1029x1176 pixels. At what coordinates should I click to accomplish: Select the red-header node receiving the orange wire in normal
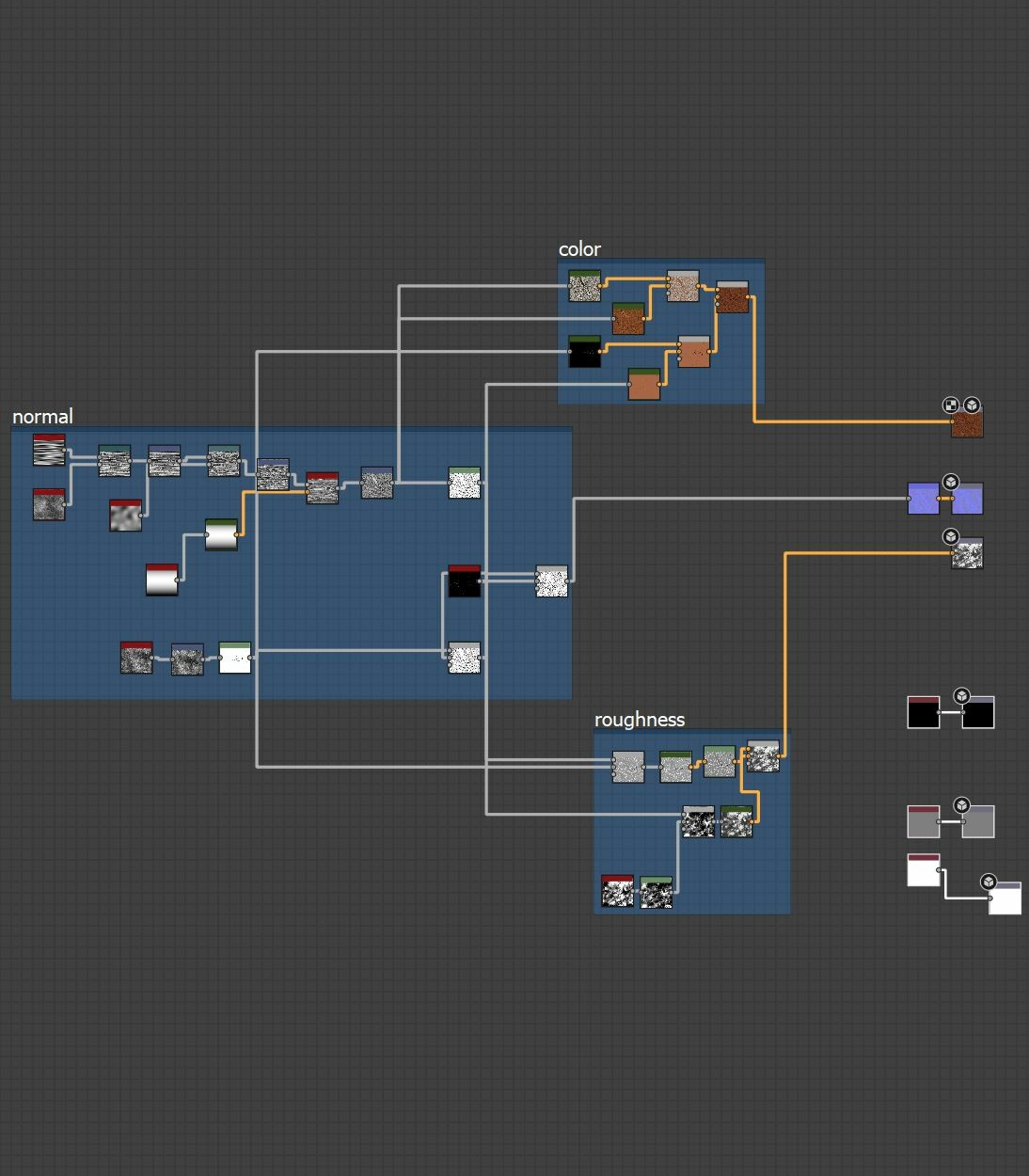coord(322,488)
